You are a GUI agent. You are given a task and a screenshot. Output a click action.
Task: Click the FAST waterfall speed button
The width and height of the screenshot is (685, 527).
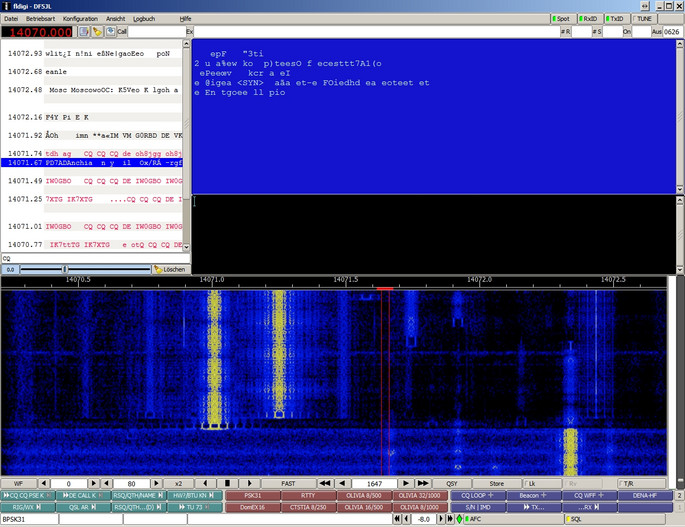(x=288, y=483)
